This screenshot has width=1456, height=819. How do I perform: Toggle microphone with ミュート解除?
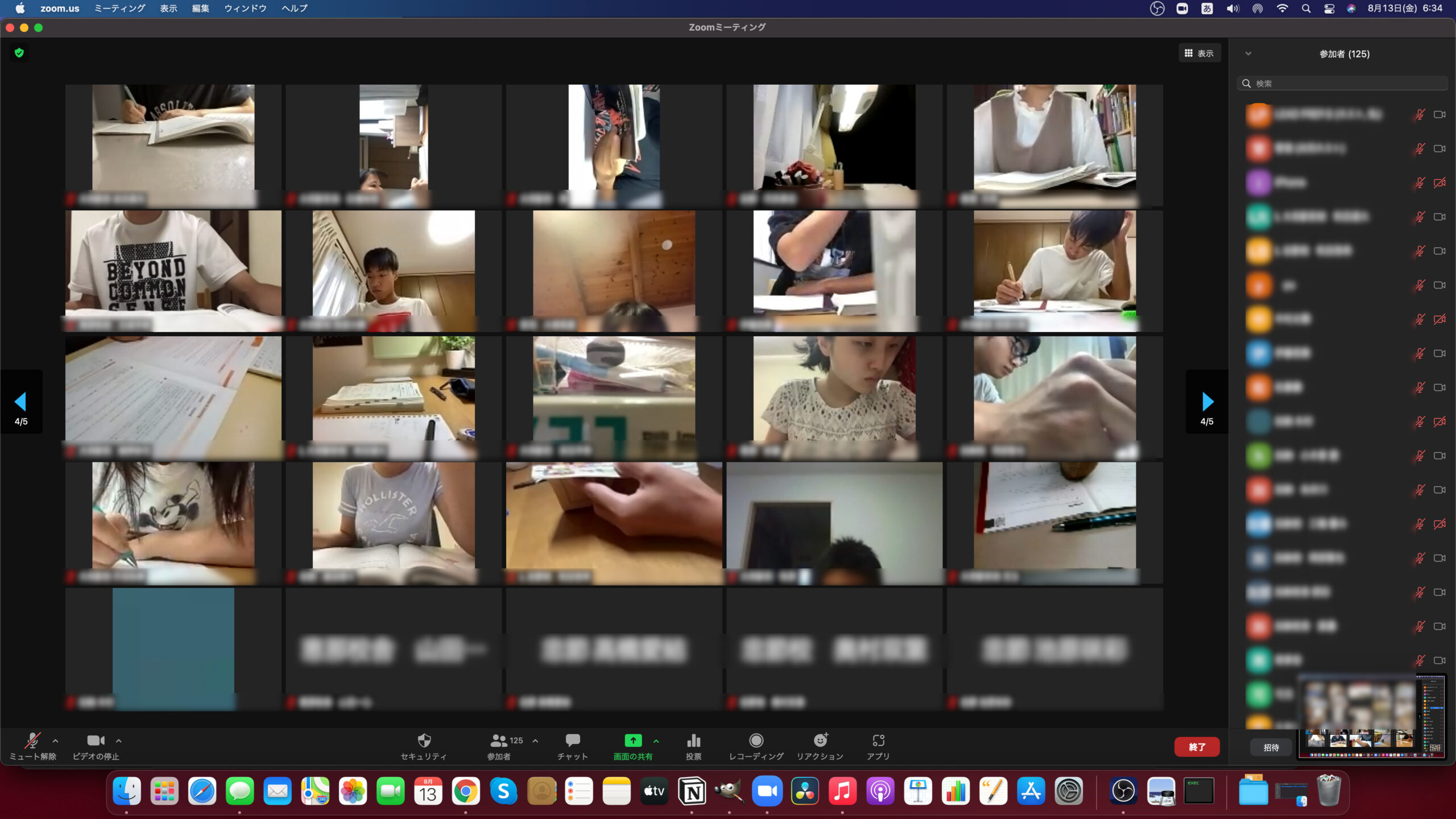(x=32, y=741)
